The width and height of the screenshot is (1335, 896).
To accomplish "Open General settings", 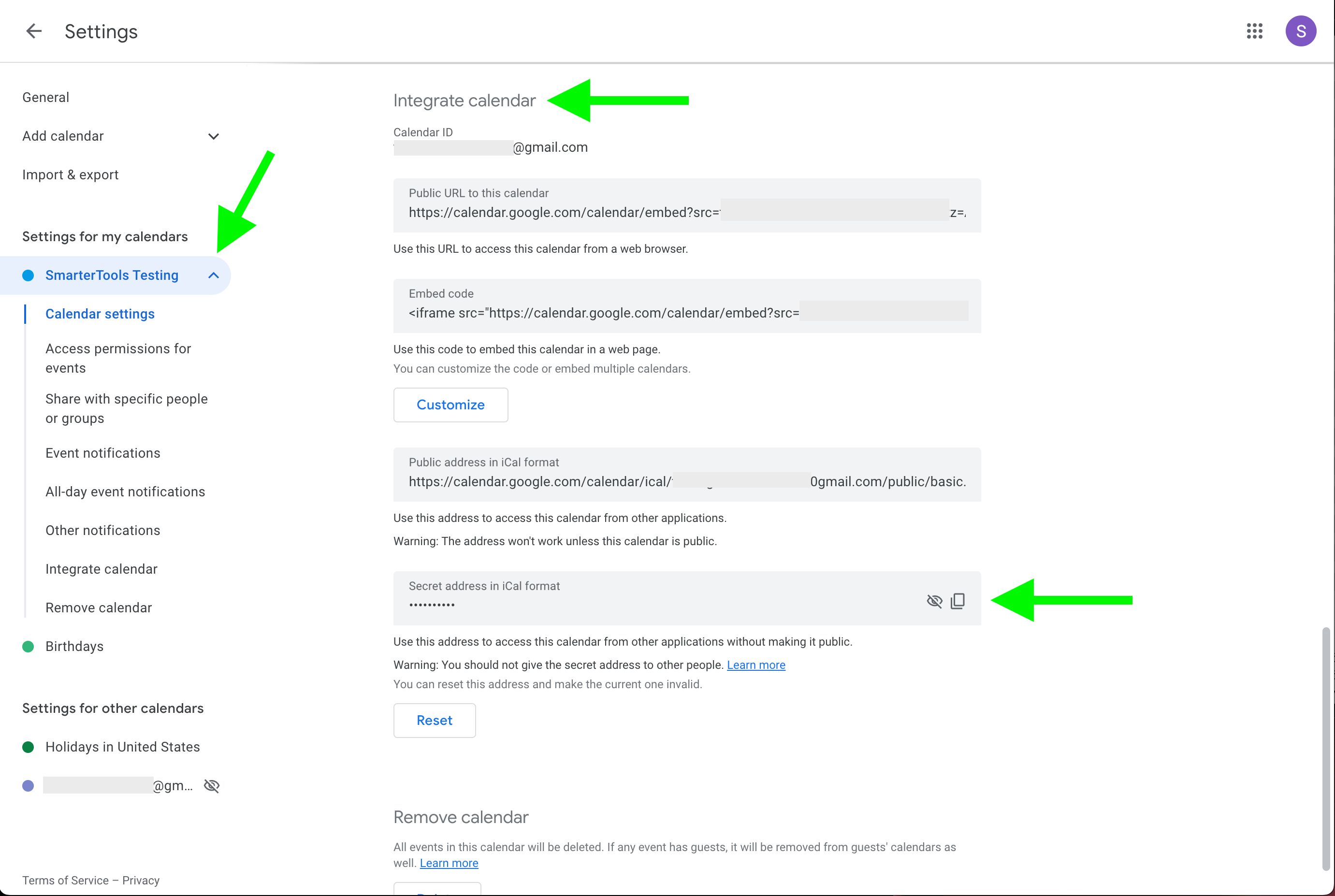I will coord(46,97).
